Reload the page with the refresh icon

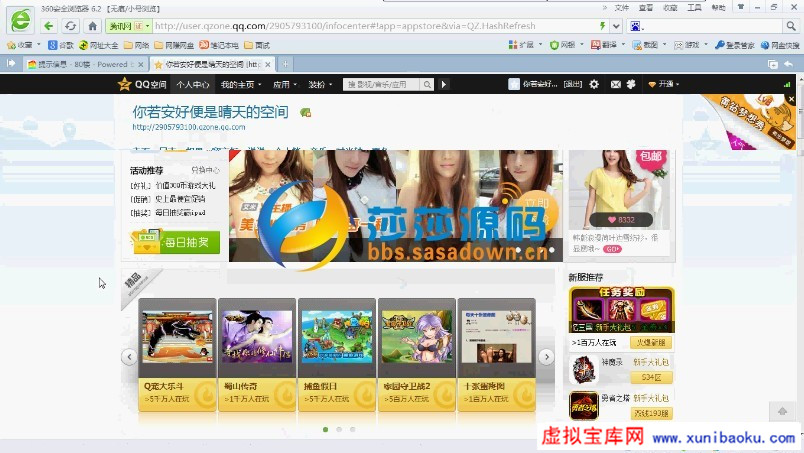(70, 26)
